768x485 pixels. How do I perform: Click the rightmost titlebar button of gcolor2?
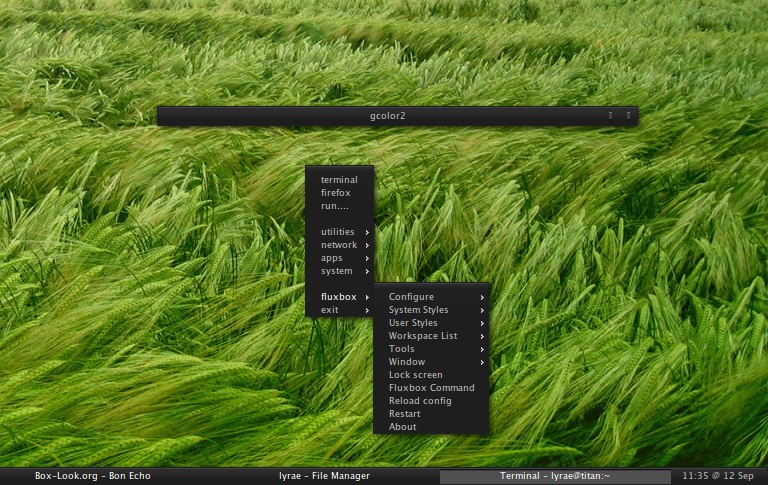pos(628,116)
